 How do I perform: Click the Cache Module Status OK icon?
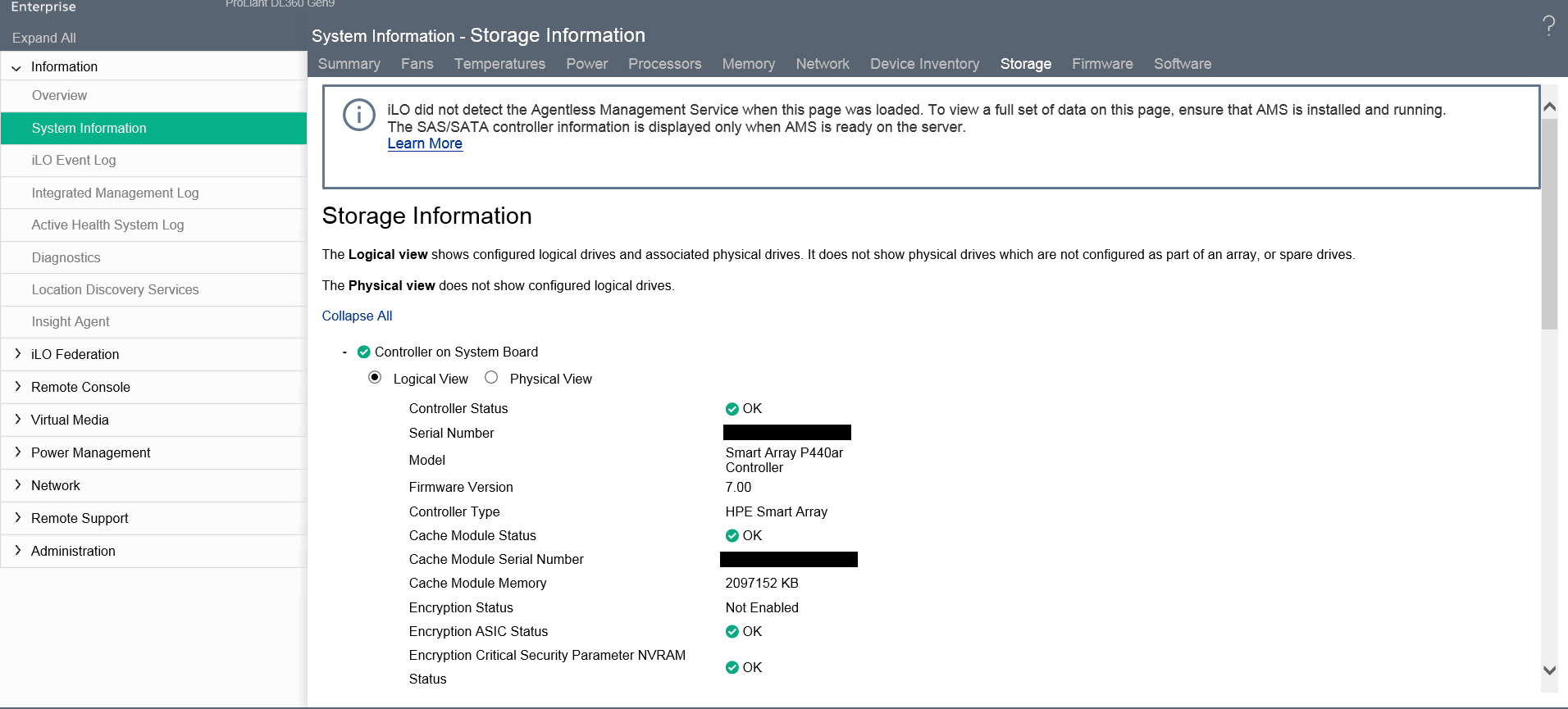pos(732,536)
